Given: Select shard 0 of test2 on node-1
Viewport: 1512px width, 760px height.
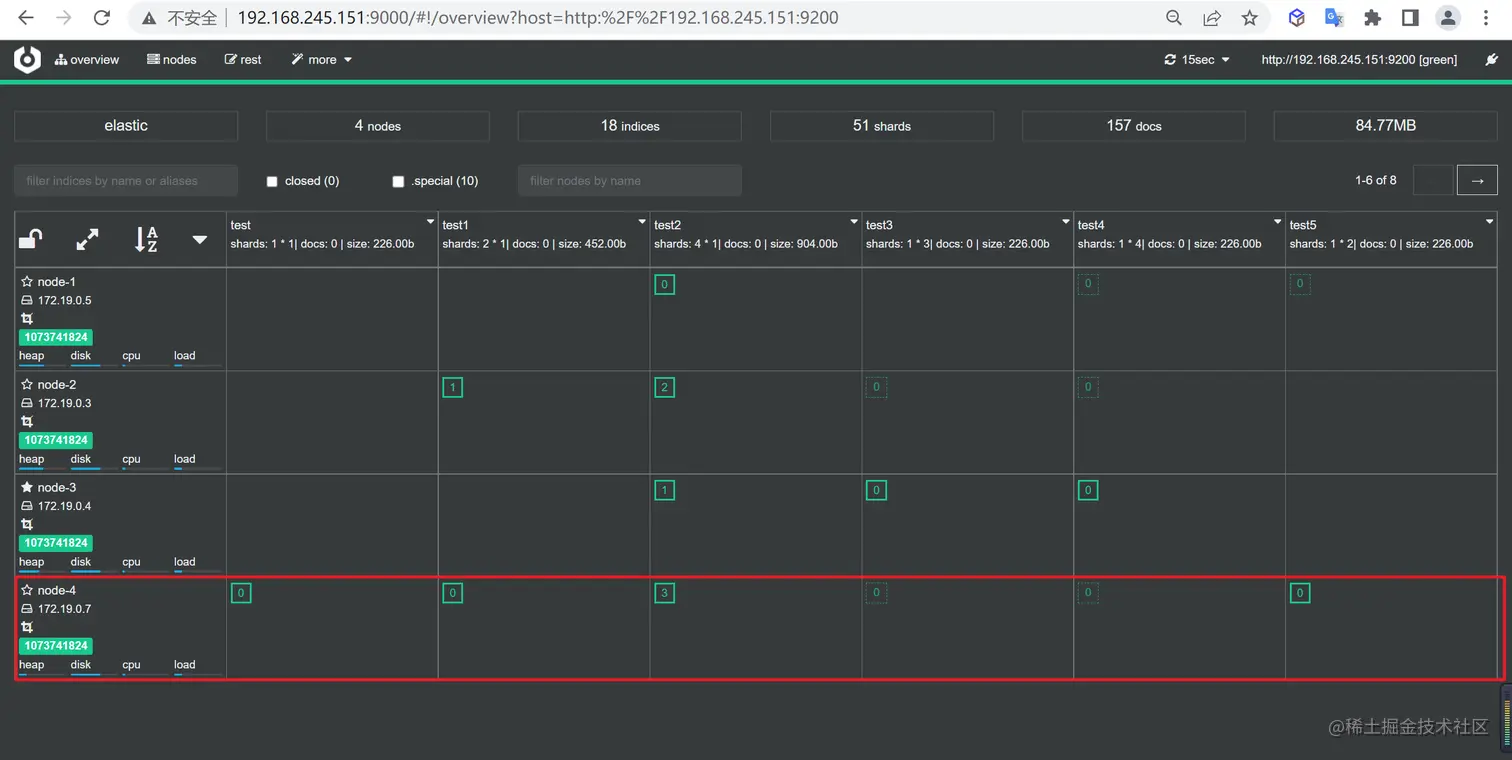Looking at the screenshot, I should tap(664, 285).
